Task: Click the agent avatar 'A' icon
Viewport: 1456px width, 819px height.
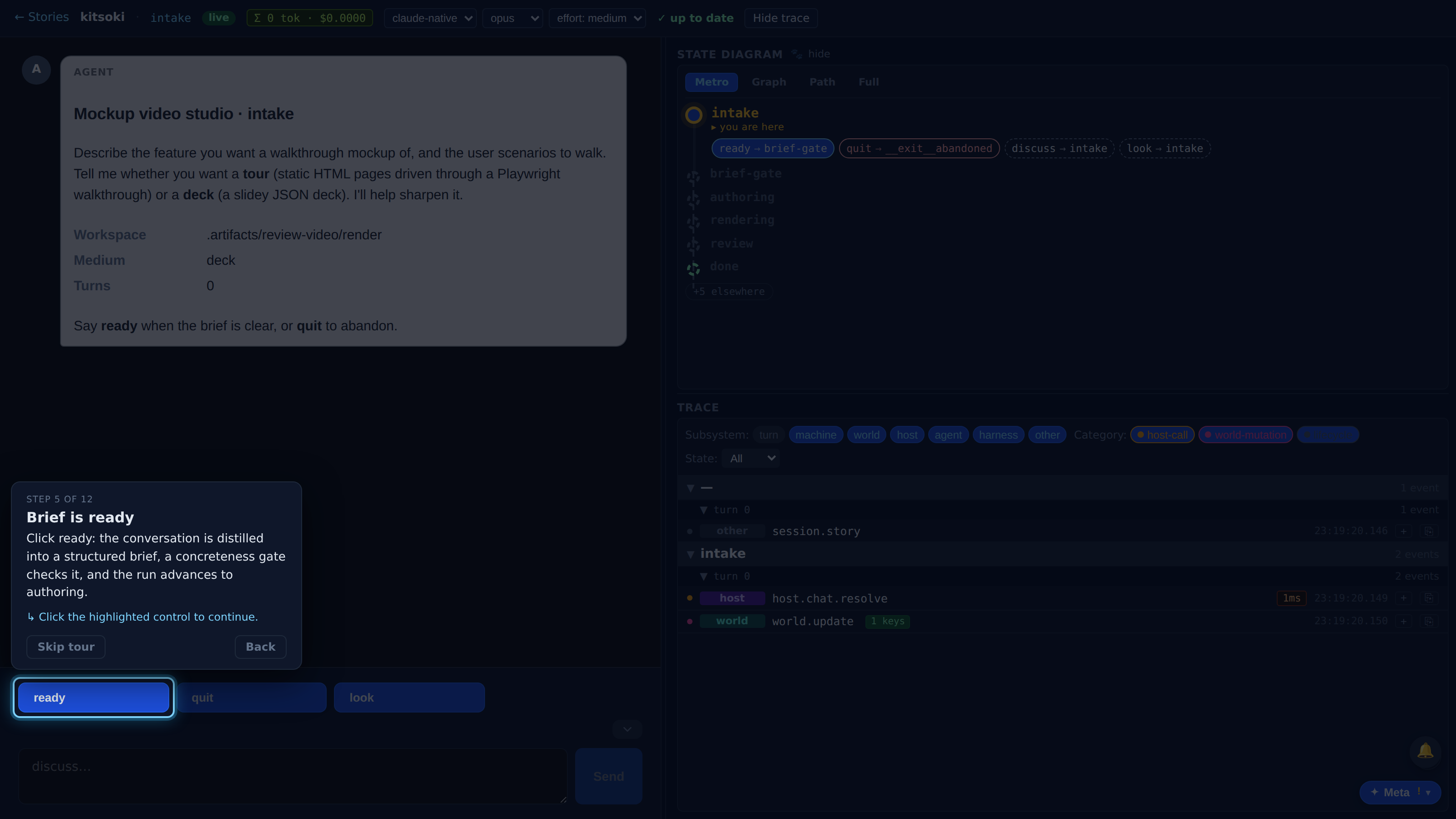Action: click(x=36, y=70)
